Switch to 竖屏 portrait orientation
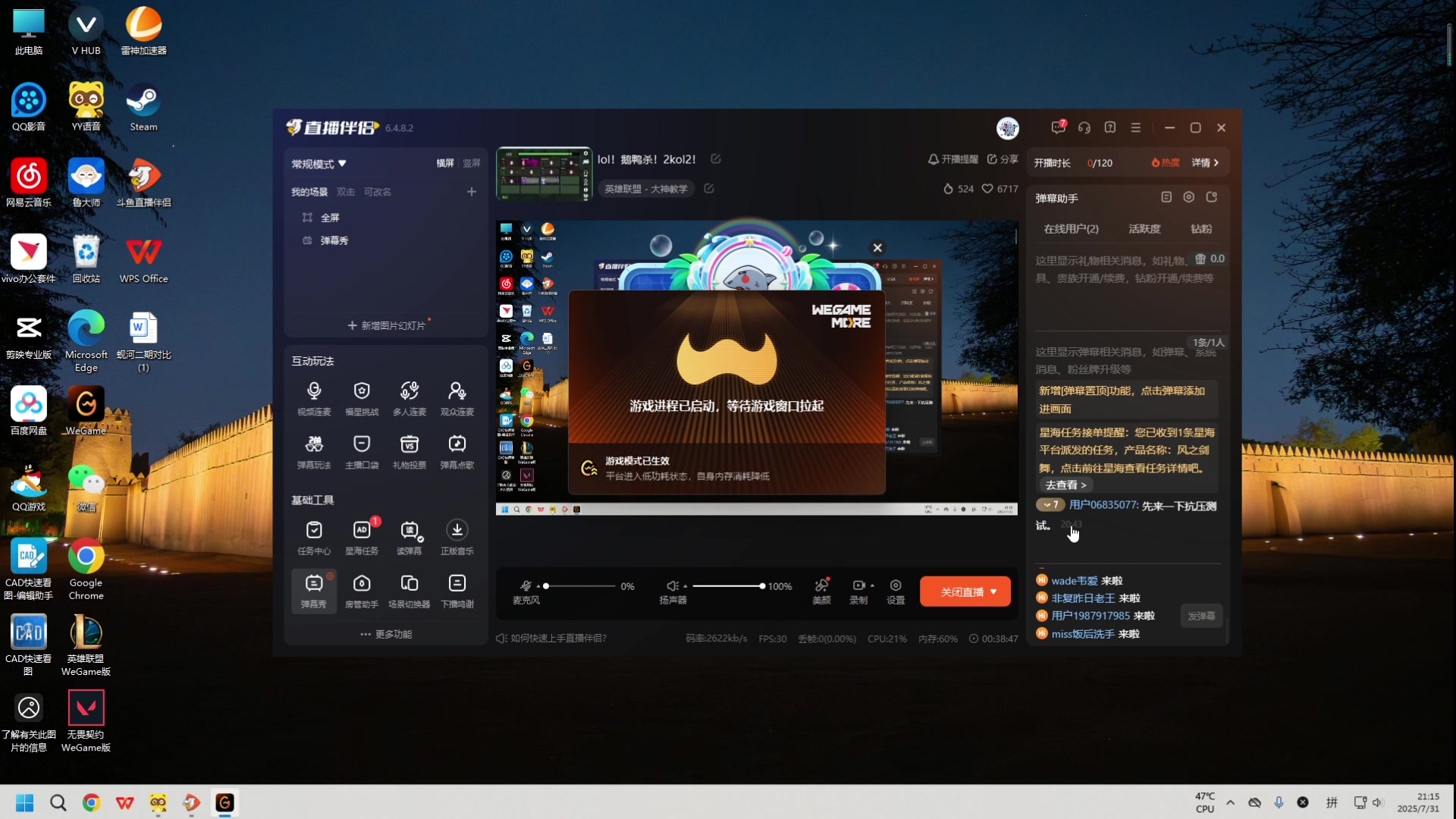Viewport: 1456px width, 819px height. coord(472,163)
